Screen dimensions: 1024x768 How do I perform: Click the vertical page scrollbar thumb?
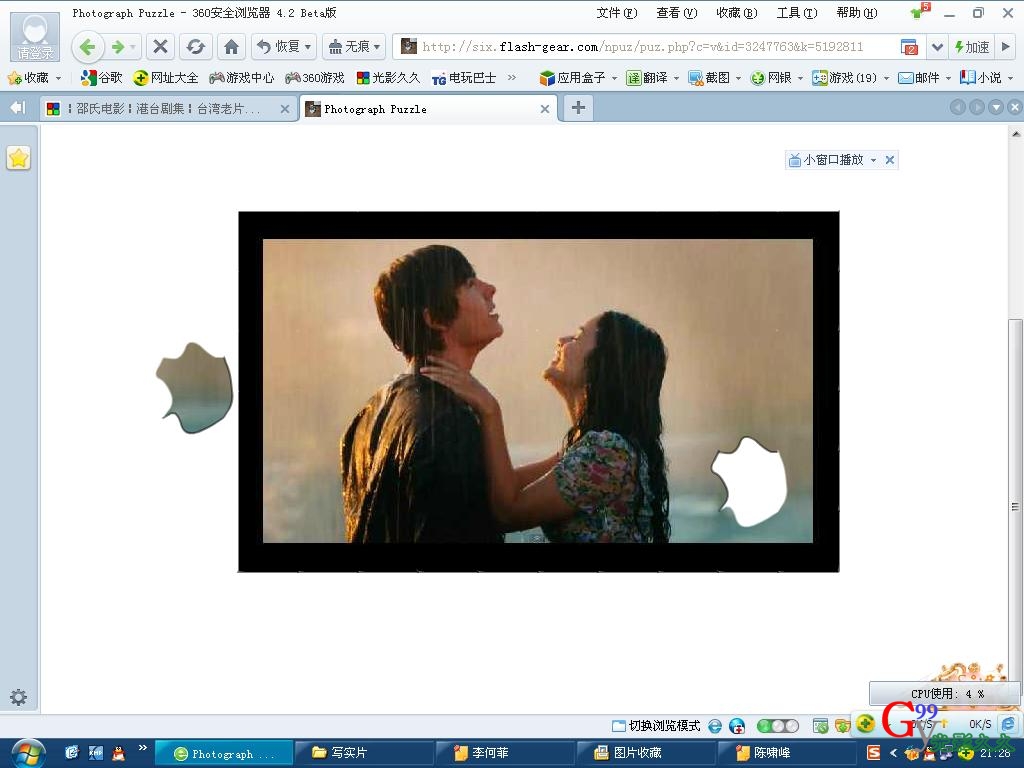coord(1014,507)
